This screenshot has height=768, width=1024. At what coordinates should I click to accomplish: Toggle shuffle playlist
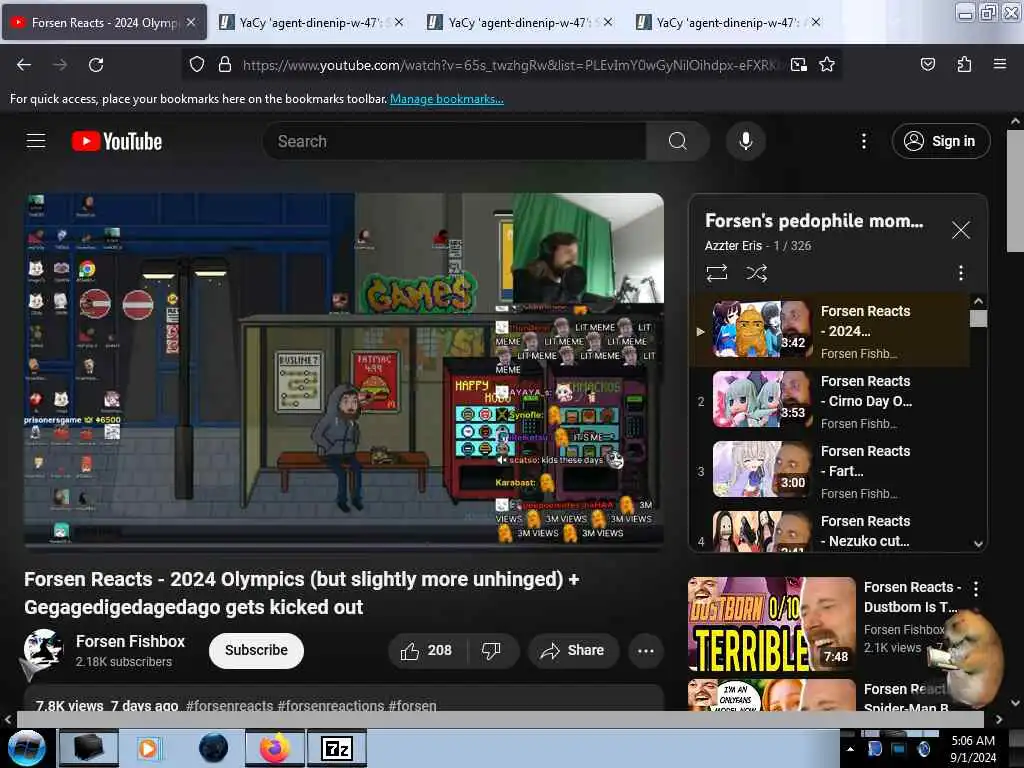[756, 273]
